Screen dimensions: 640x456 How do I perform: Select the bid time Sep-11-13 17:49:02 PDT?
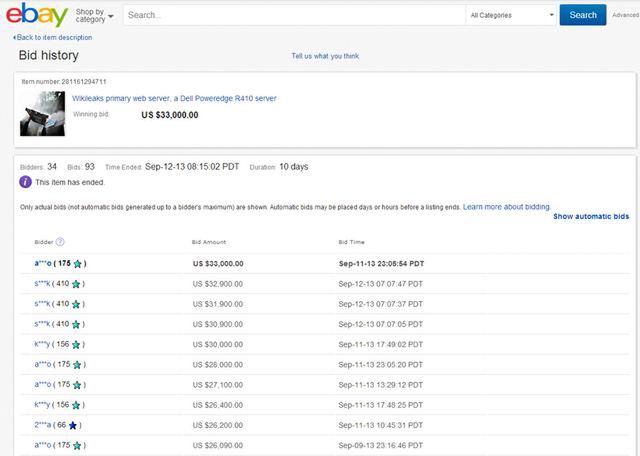point(380,345)
